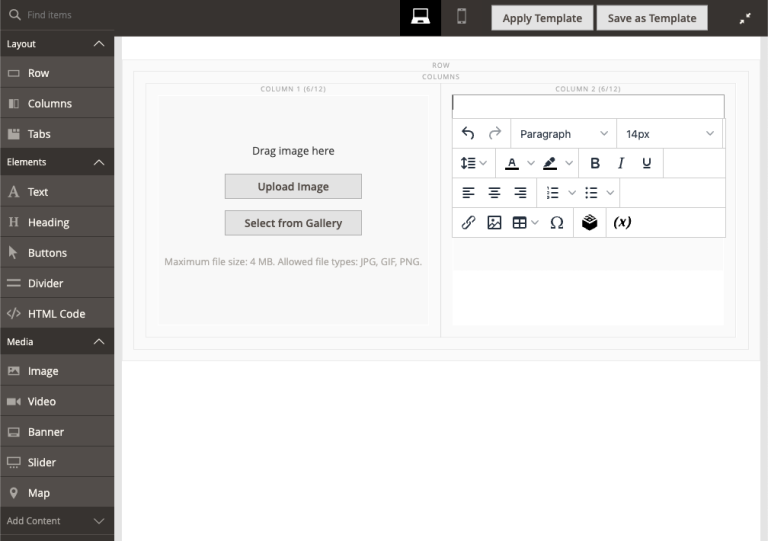Select the Banner item under Media

tap(45, 432)
